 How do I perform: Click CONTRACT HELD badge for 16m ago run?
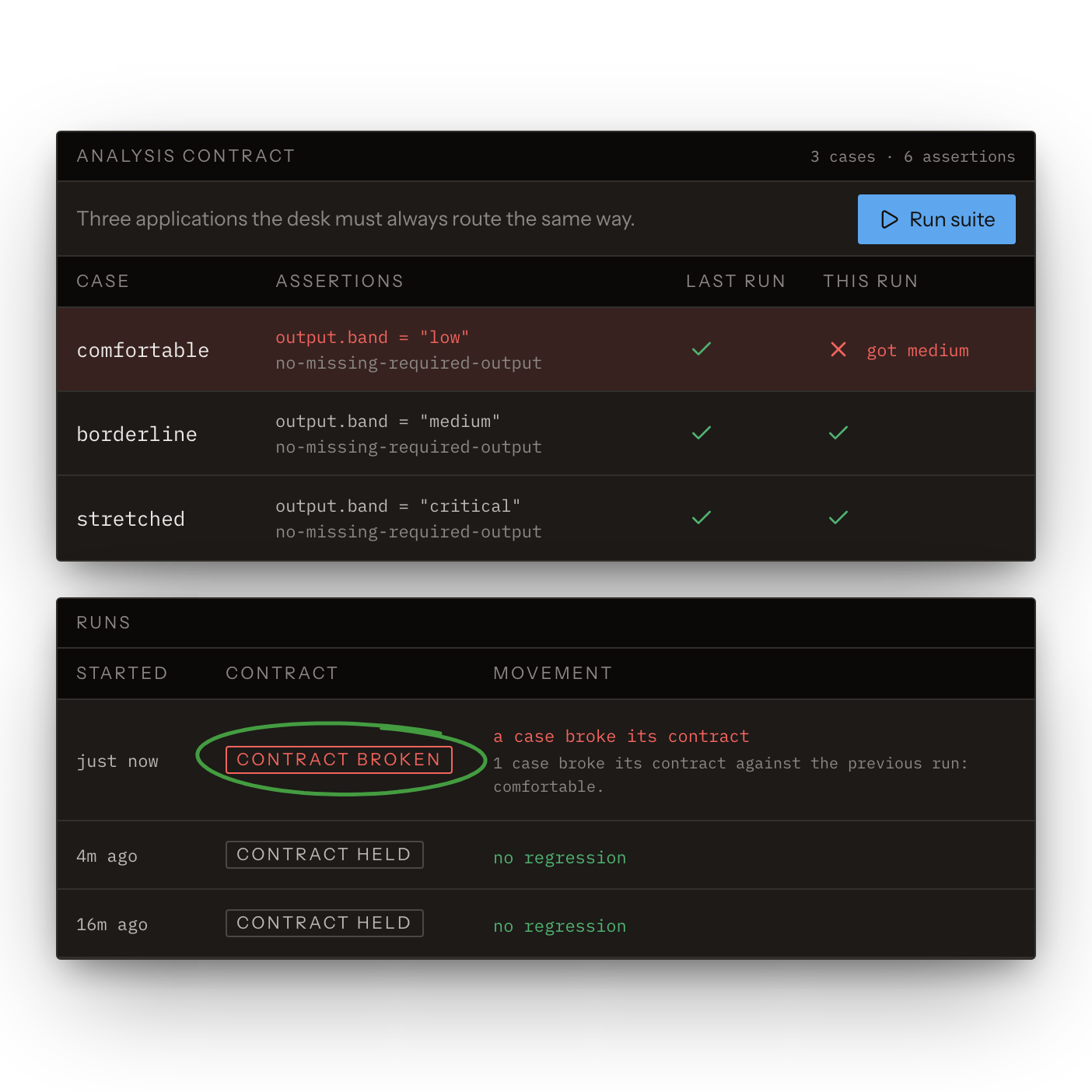[x=324, y=923]
